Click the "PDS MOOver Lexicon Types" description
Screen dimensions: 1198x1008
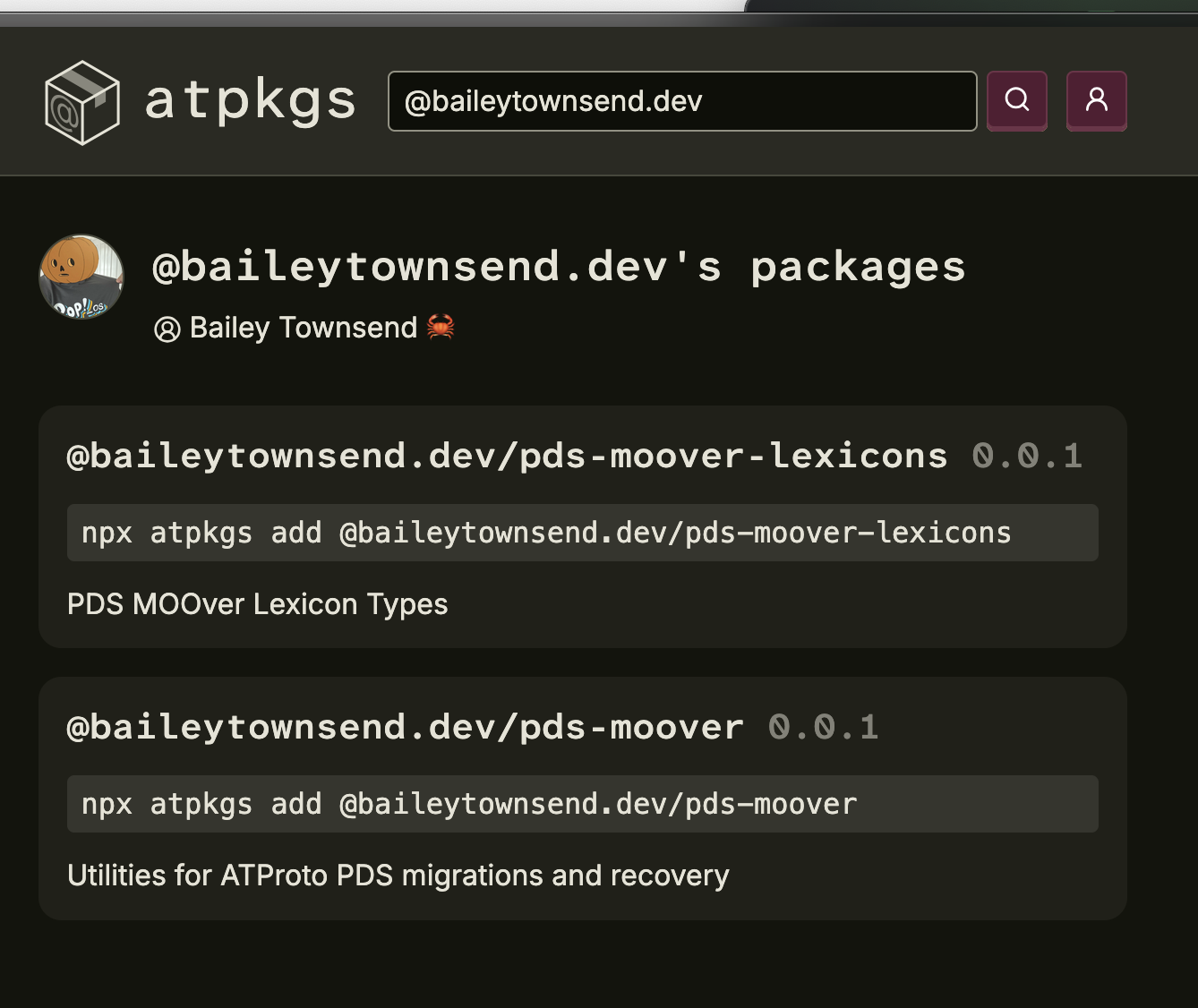click(x=257, y=604)
